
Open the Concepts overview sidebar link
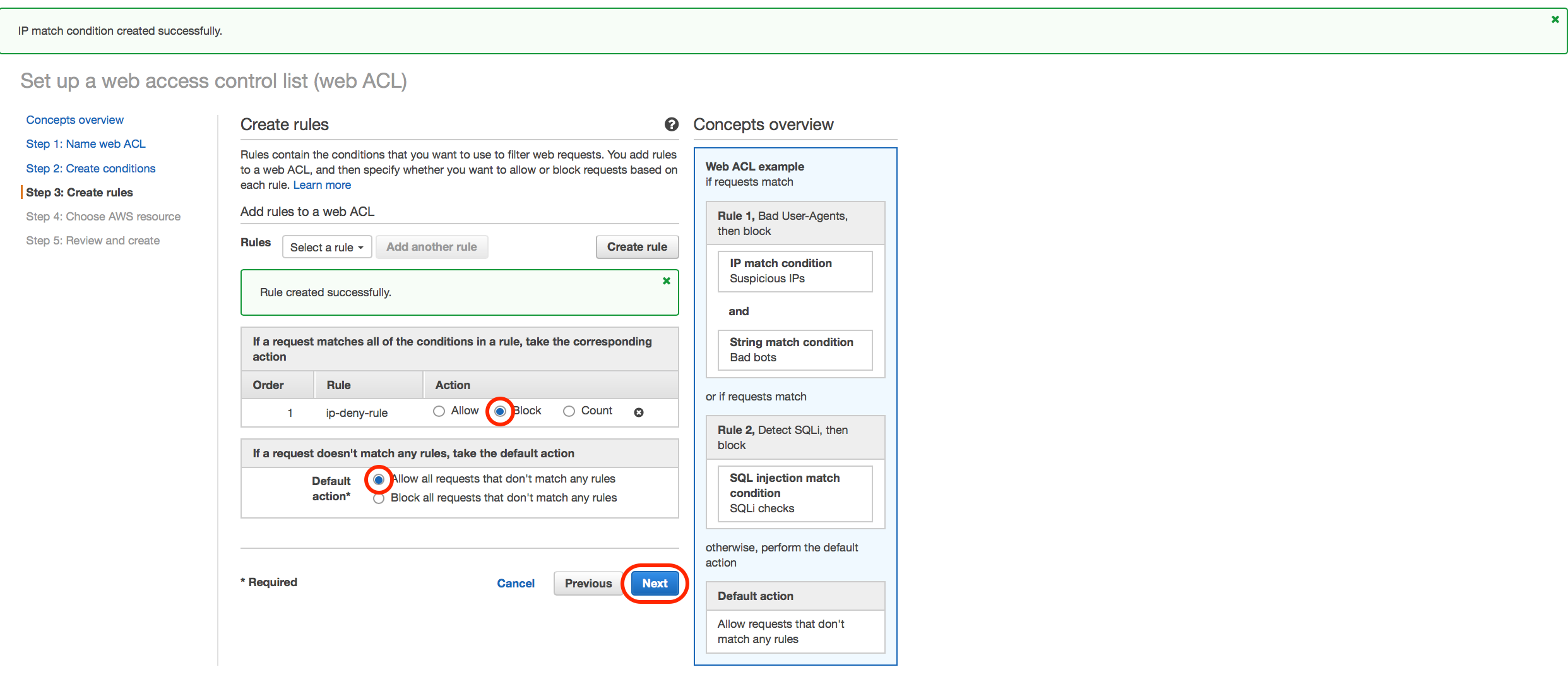tap(74, 119)
